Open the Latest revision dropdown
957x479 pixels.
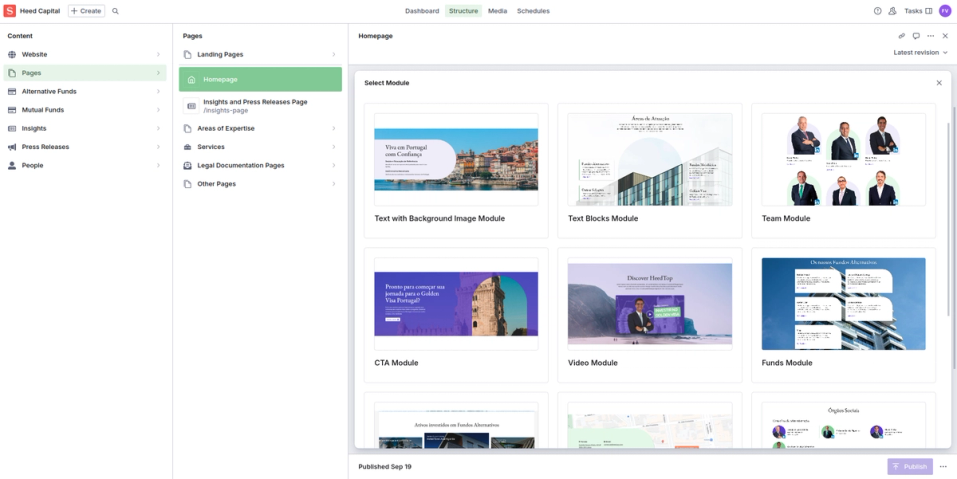(920, 52)
